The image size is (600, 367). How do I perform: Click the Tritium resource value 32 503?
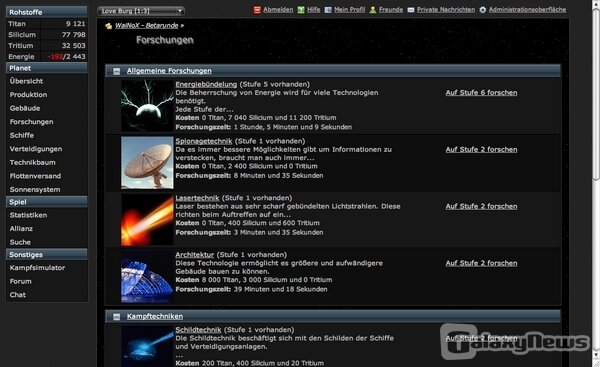pyautogui.click(x=73, y=46)
